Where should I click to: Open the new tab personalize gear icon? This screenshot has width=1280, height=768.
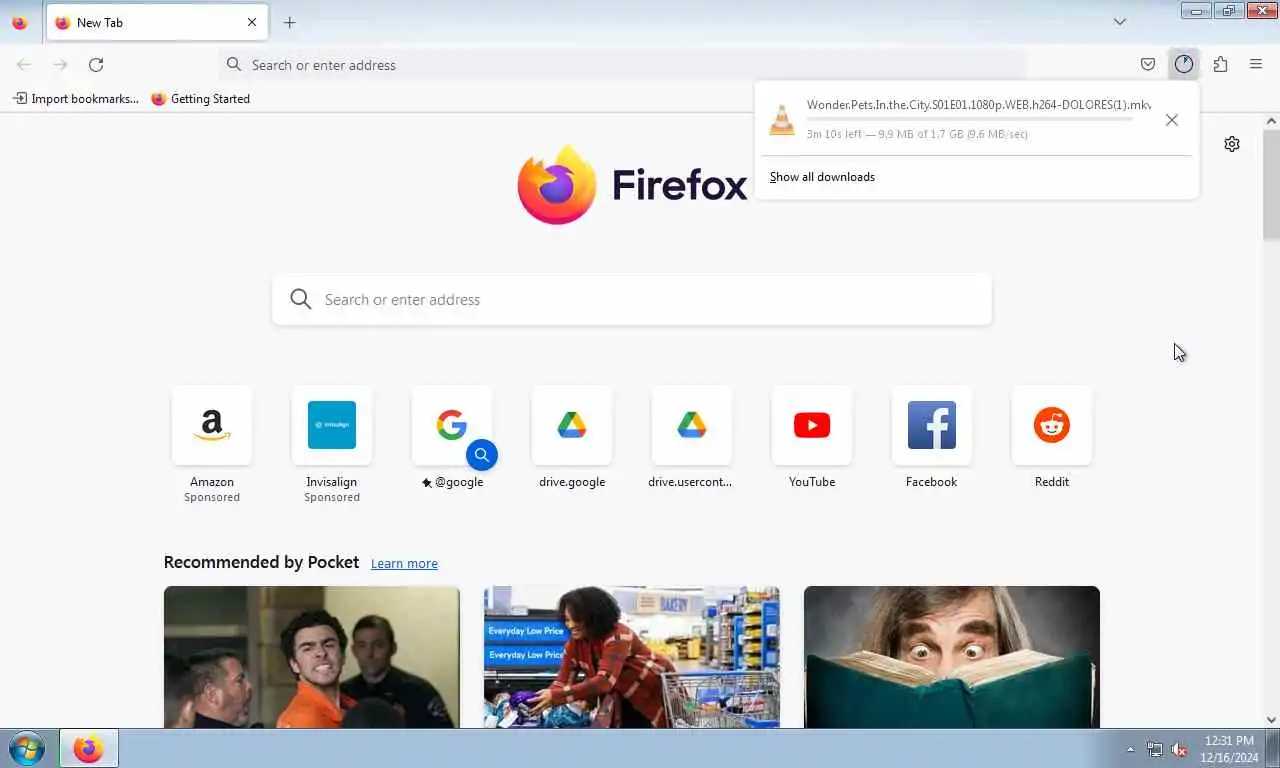coord(1232,144)
